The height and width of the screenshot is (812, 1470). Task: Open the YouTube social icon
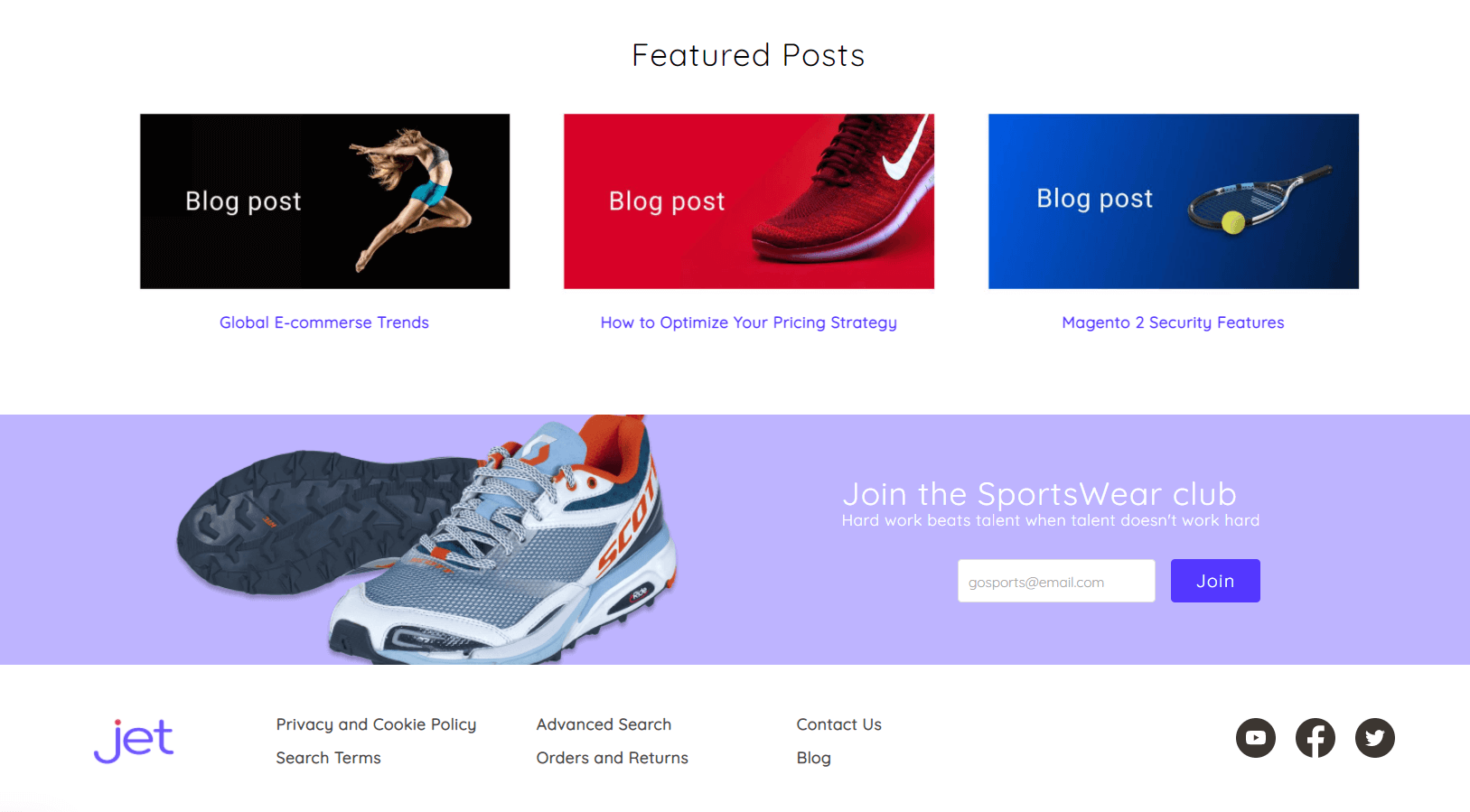1255,738
